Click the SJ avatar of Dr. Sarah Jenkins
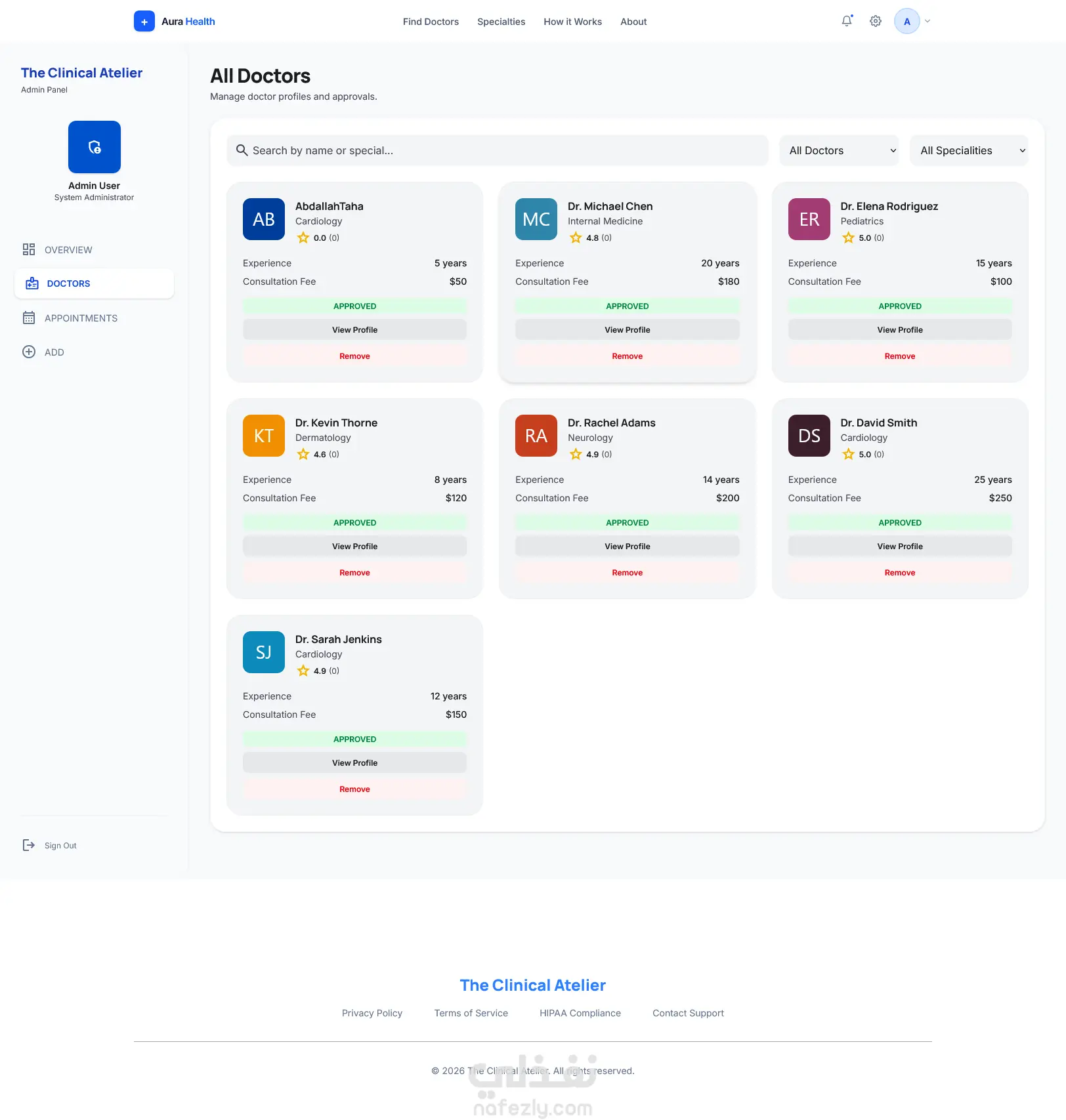Image resolution: width=1066 pixels, height=1120 pixels. [264, 652]
